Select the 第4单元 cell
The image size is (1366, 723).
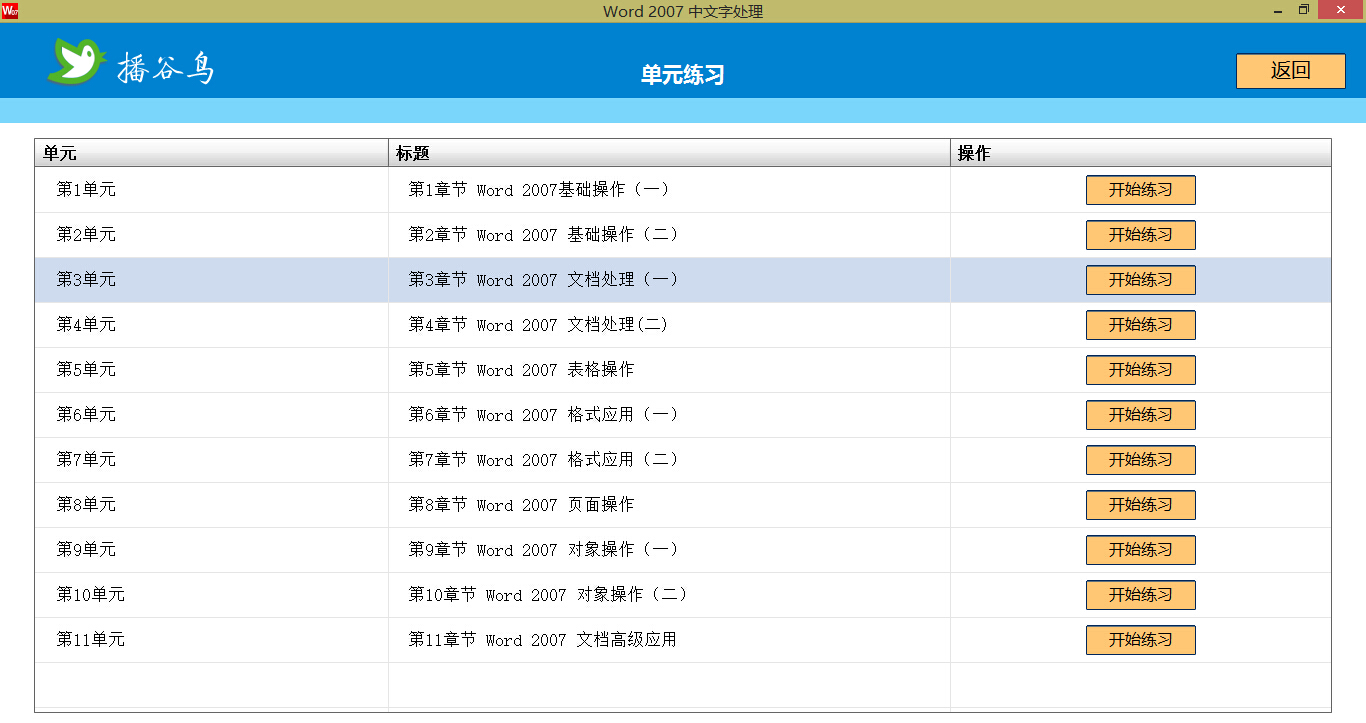pyautogui.click(x=211, y=325)
